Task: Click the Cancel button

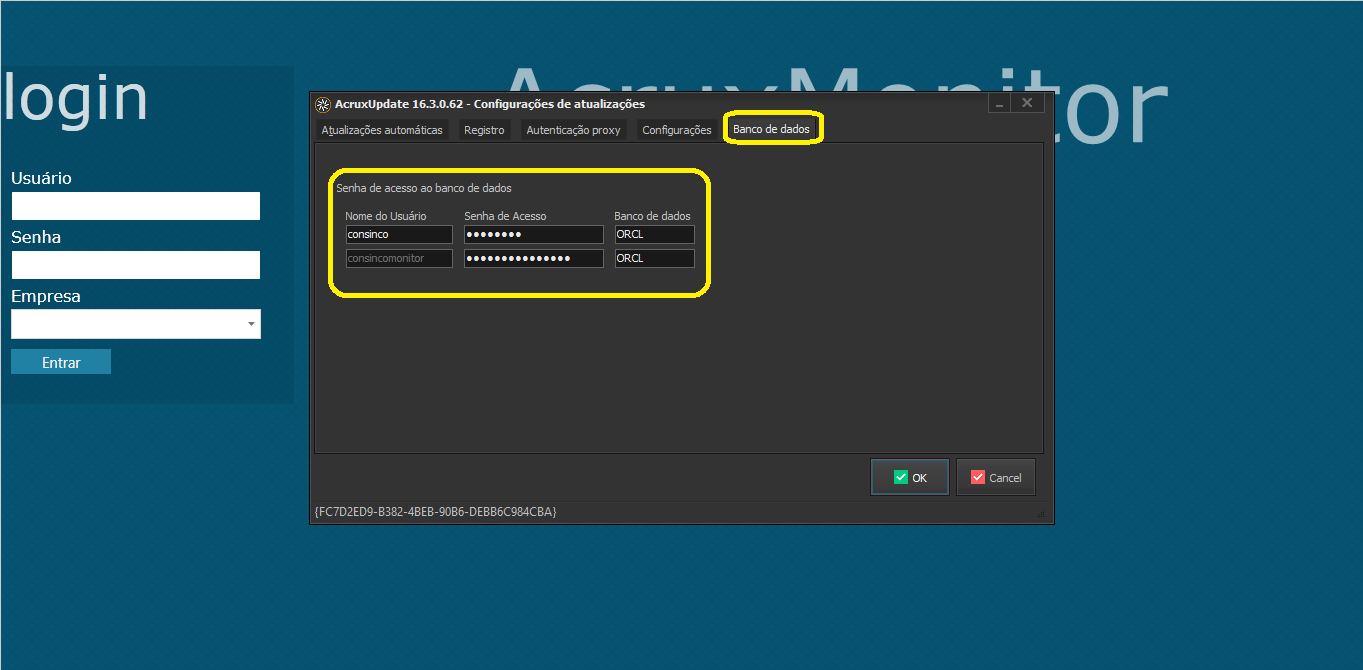Action: pyautogui.click(x=995, y=477)
